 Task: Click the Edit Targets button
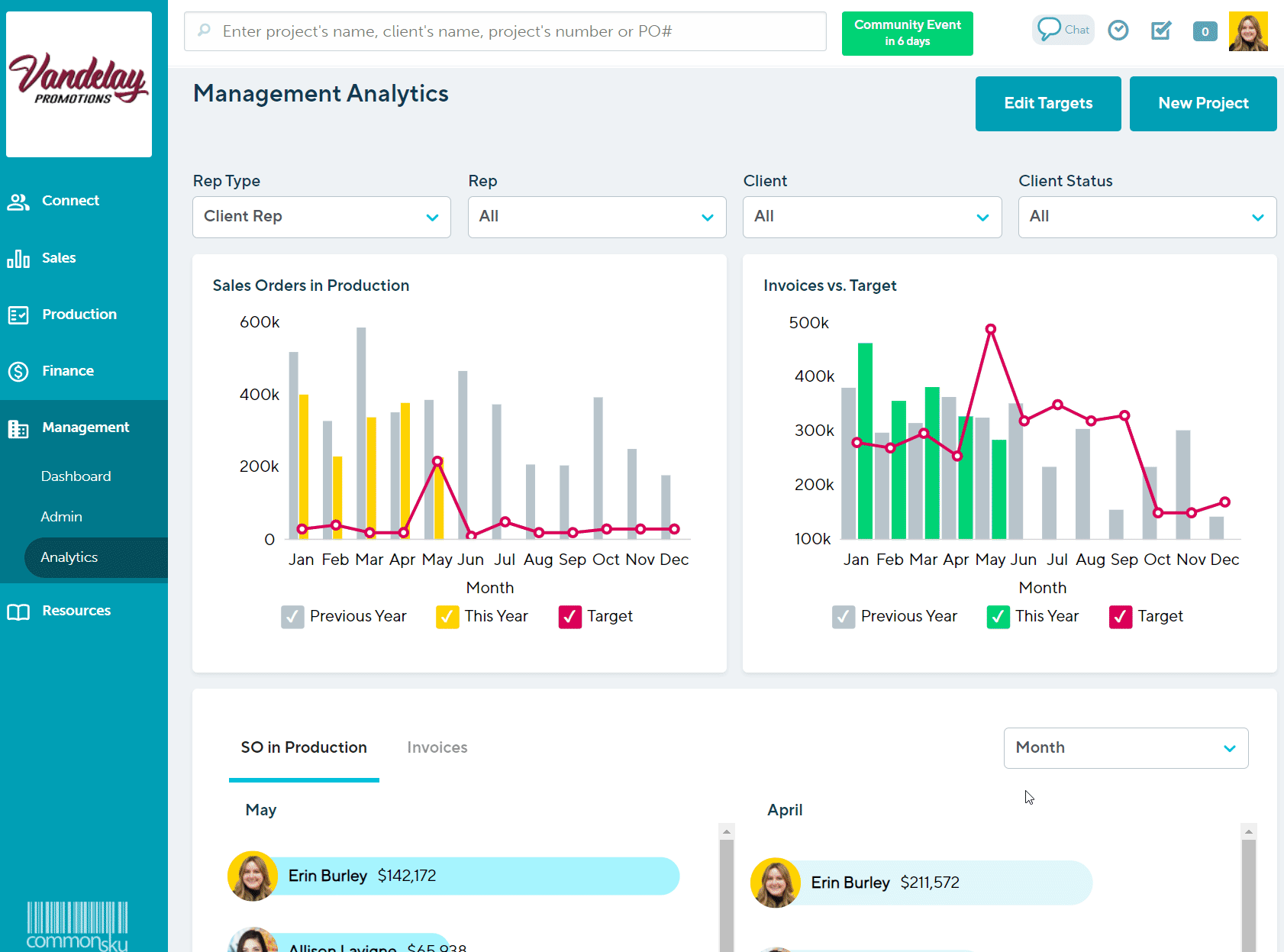(x=1047, y=103)
